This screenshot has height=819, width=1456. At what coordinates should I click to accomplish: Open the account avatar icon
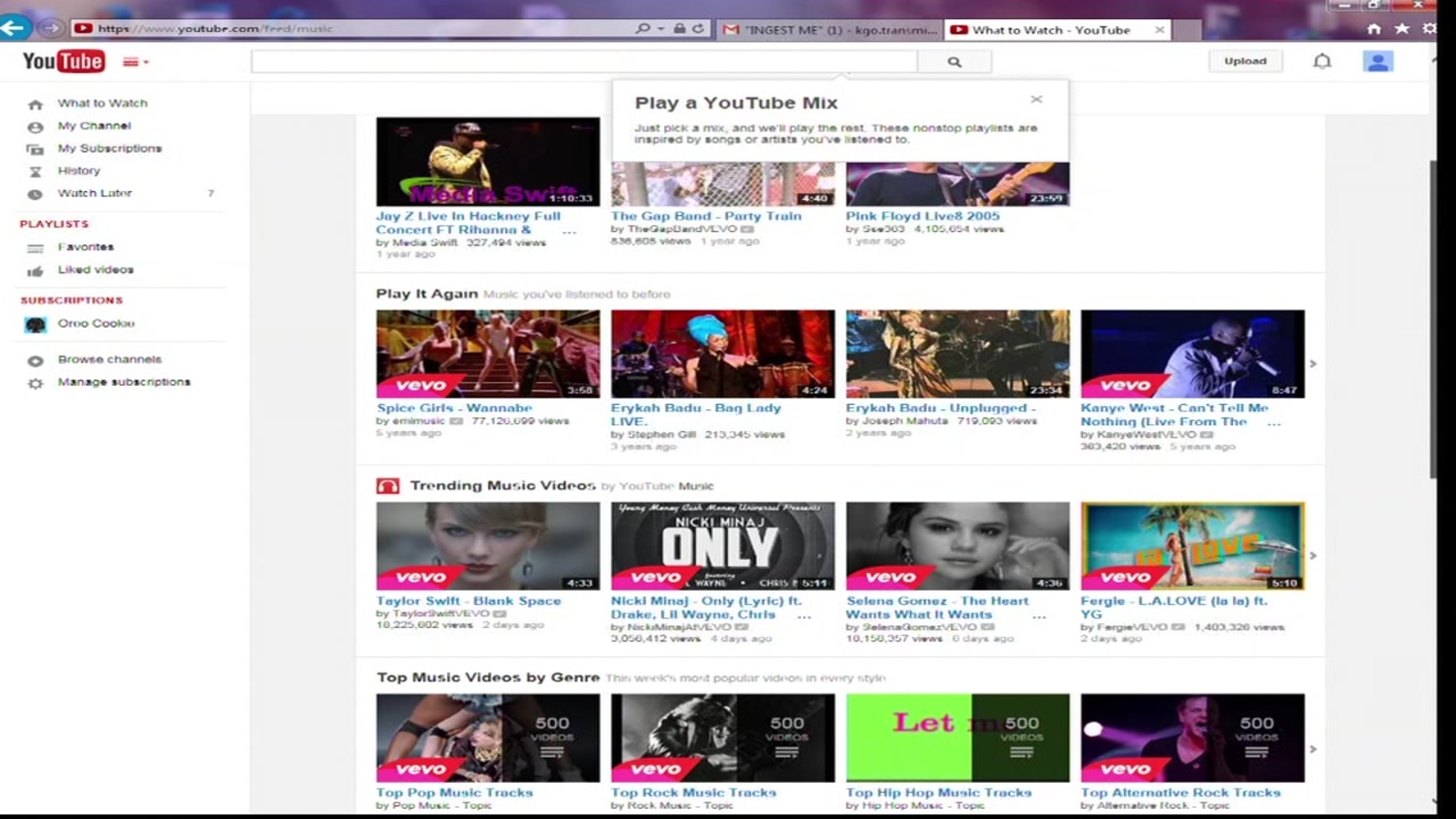tap(1377, 61)
